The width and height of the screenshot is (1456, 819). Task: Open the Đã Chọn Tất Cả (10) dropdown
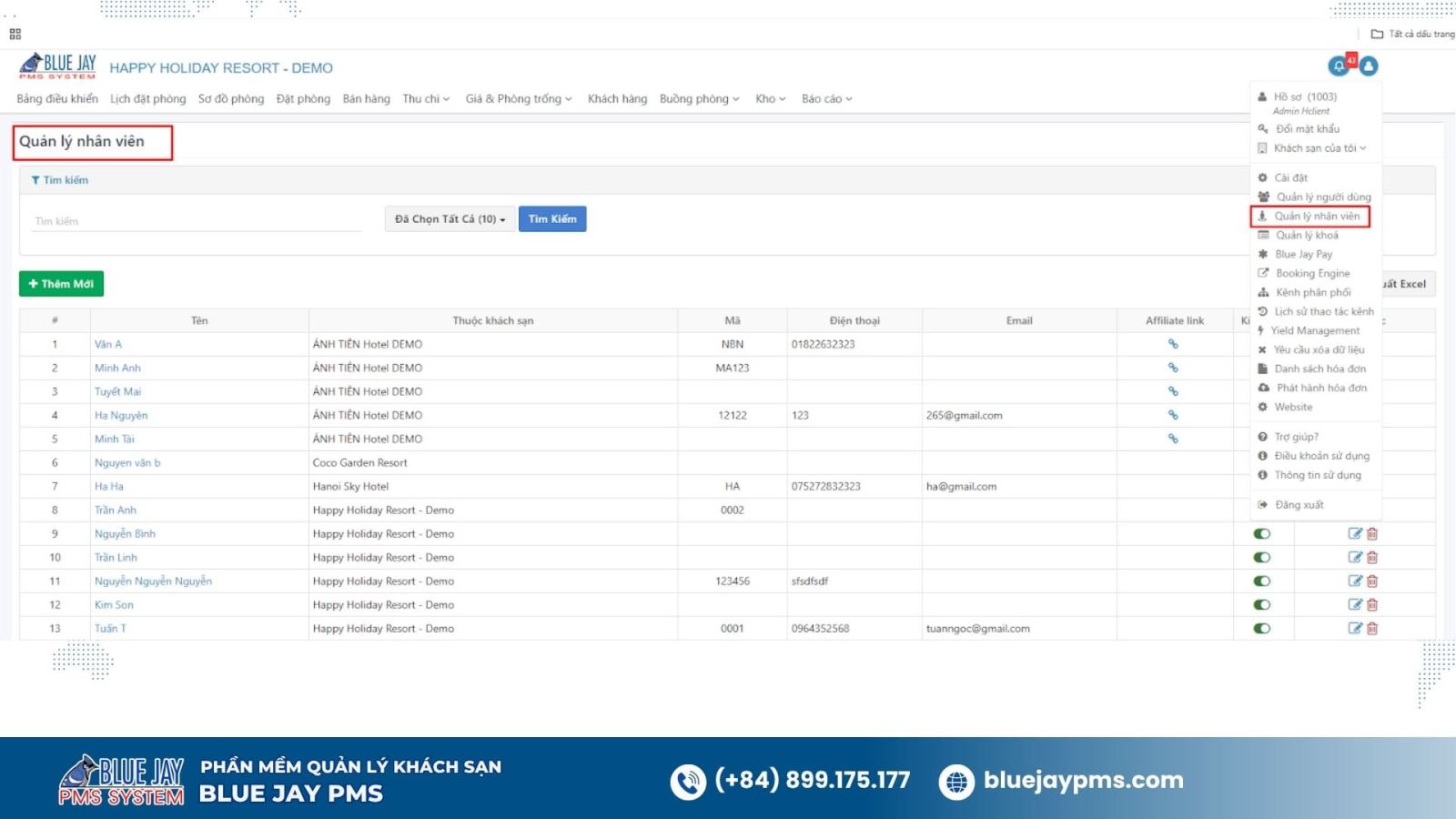tap(450, 219)
